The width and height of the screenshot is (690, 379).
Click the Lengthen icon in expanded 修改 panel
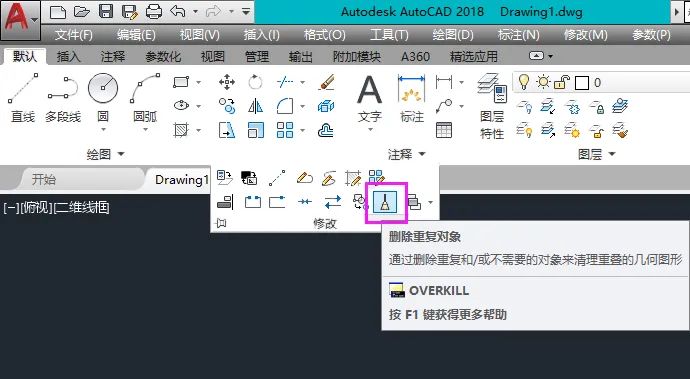click(277, 178)
